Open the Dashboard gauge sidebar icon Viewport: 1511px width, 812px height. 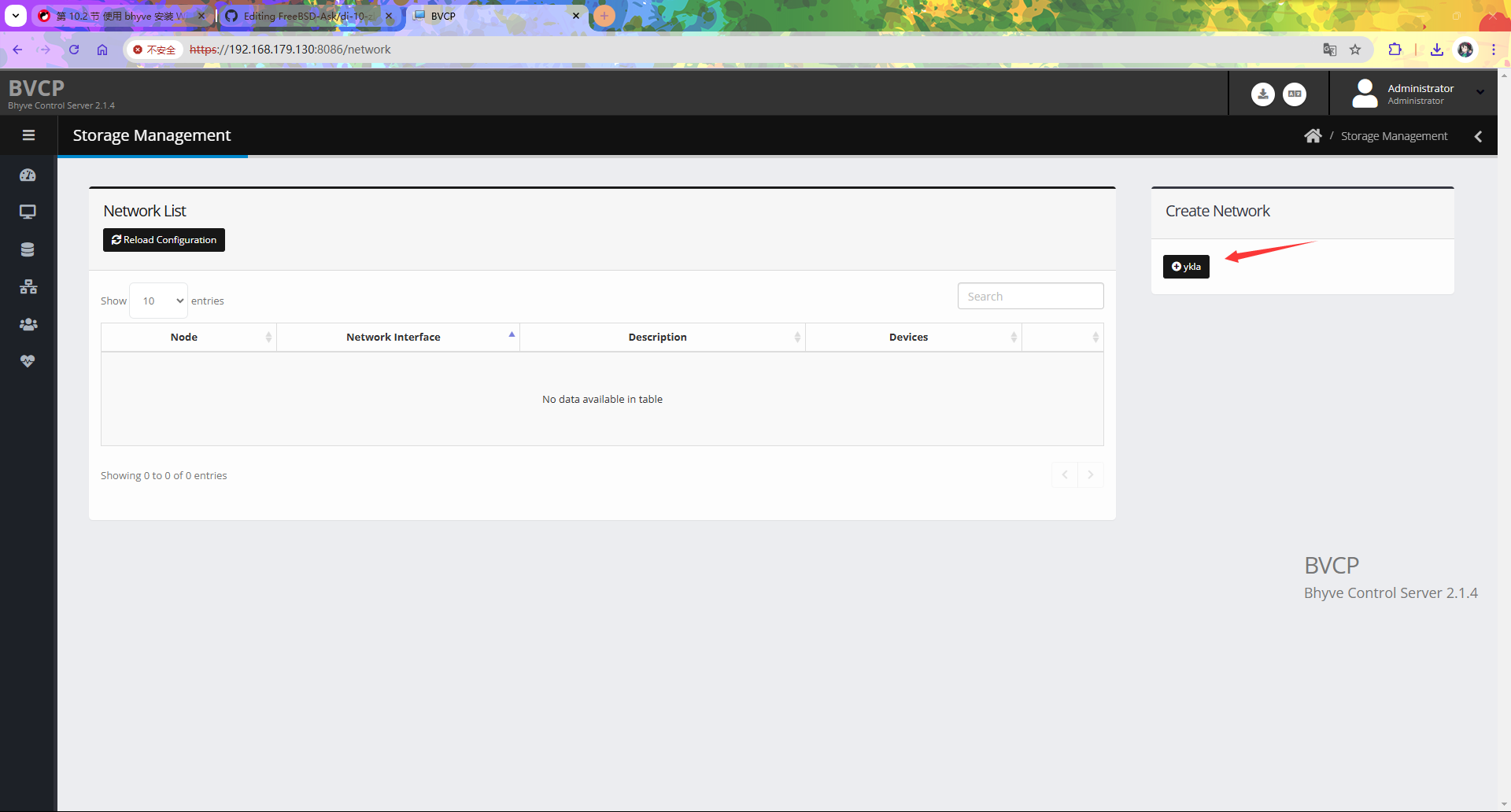click(28, 175)
